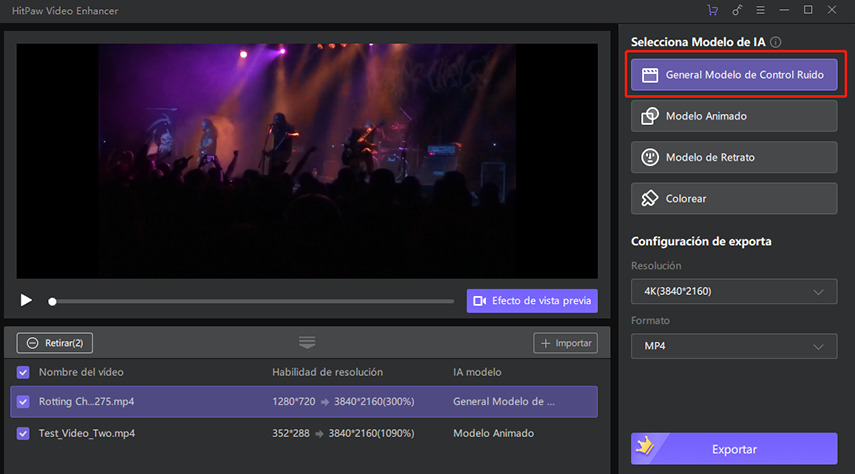Screen dimensions: 855x474
Task: Open the Resolución 4K dropdown
Action: tap(734, 292)
